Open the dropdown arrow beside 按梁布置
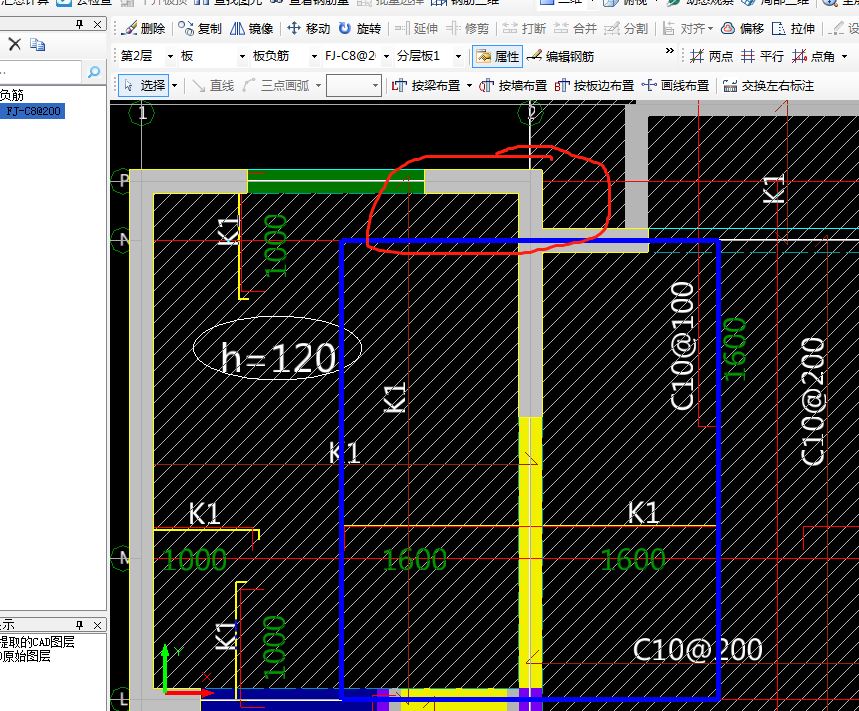 point(469,85)
